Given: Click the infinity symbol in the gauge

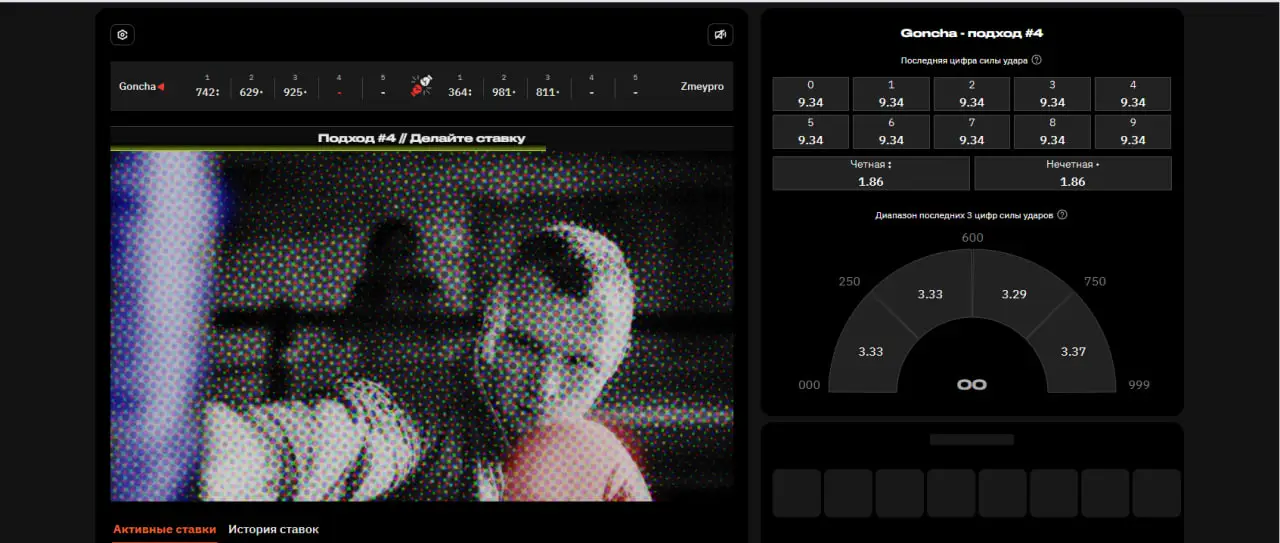Looking at the screenshot, I should pos(971,384).
